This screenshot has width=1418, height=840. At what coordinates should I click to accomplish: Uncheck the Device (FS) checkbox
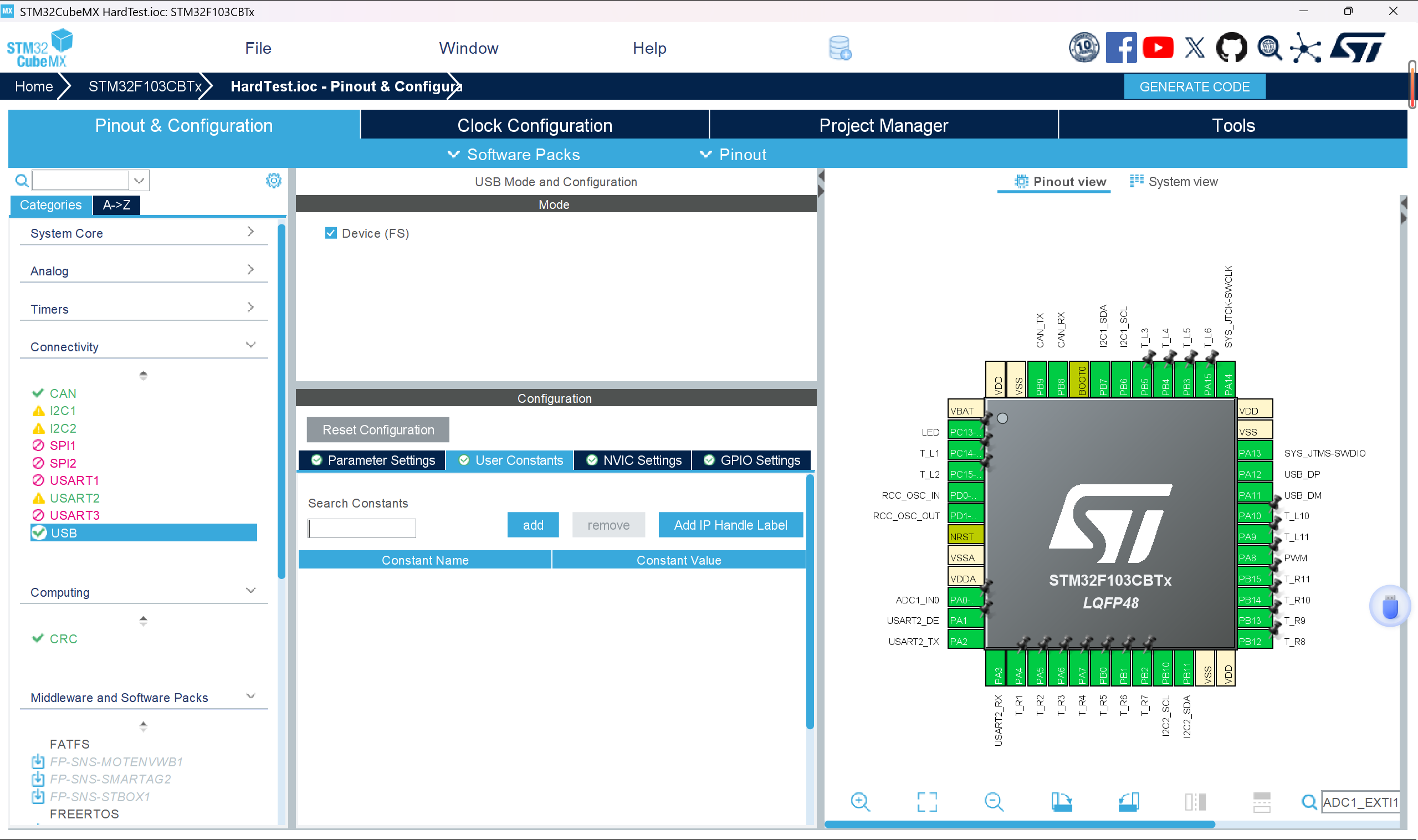tap(331, 233)
